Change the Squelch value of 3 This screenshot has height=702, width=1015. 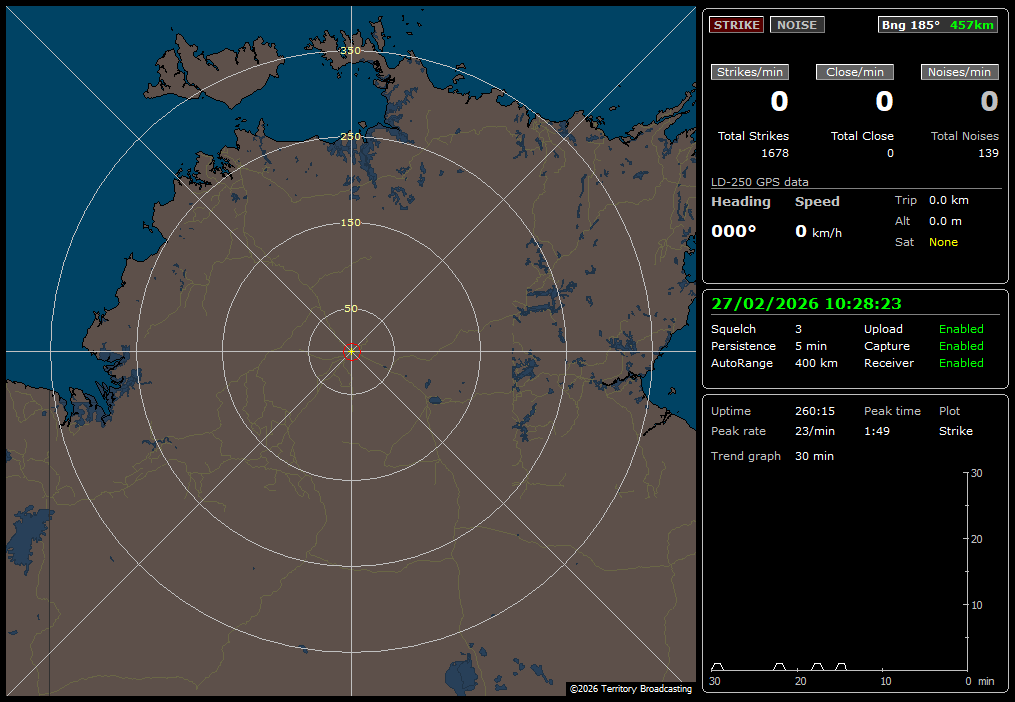[x=798, y=329]
